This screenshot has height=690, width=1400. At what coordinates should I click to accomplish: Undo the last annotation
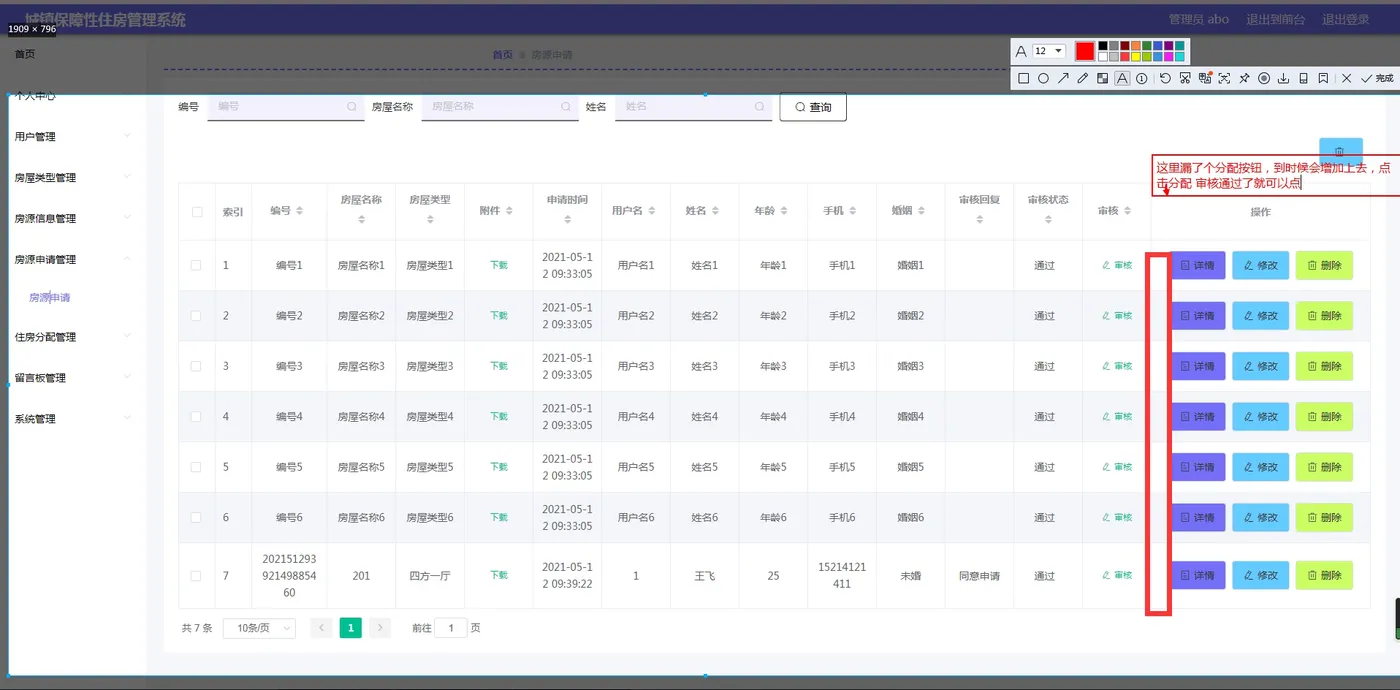tap(1165, 78)
